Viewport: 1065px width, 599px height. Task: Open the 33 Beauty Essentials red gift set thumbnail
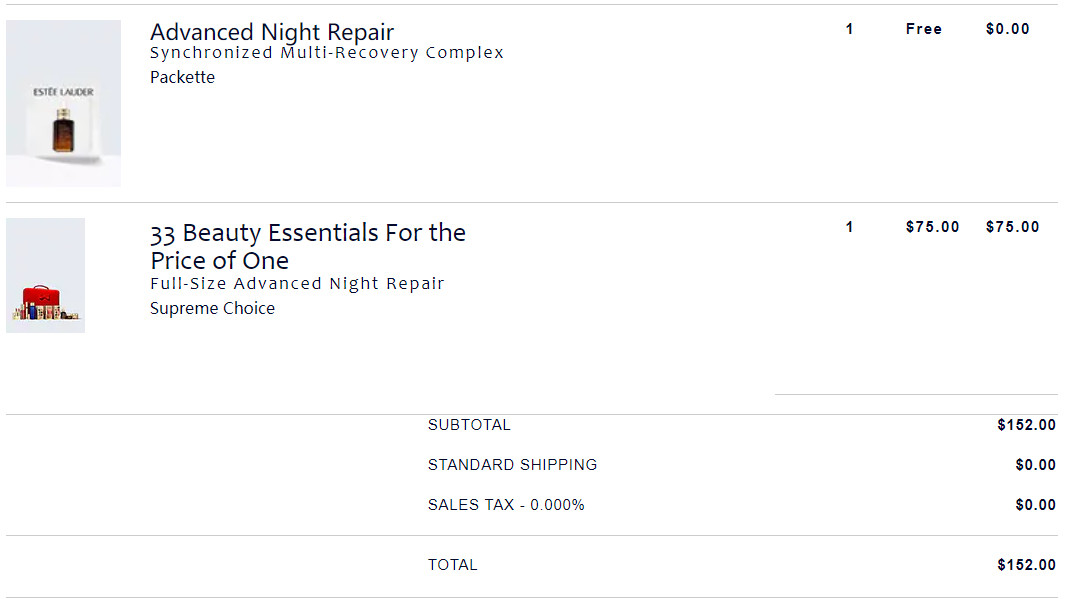coord(46,275)
